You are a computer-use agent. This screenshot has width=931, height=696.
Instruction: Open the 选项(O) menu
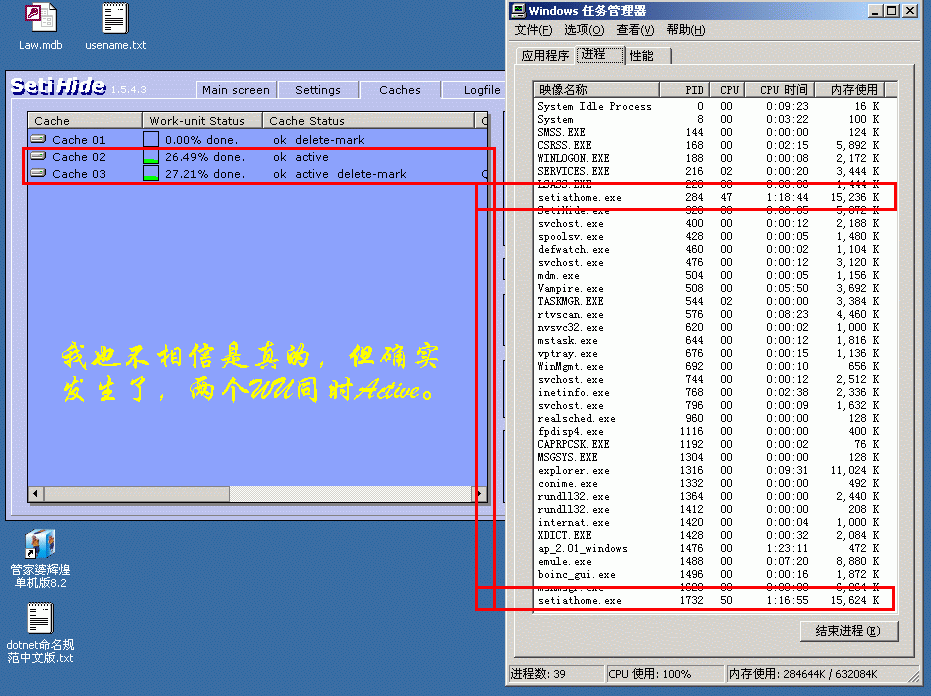[x=584, y=30]
